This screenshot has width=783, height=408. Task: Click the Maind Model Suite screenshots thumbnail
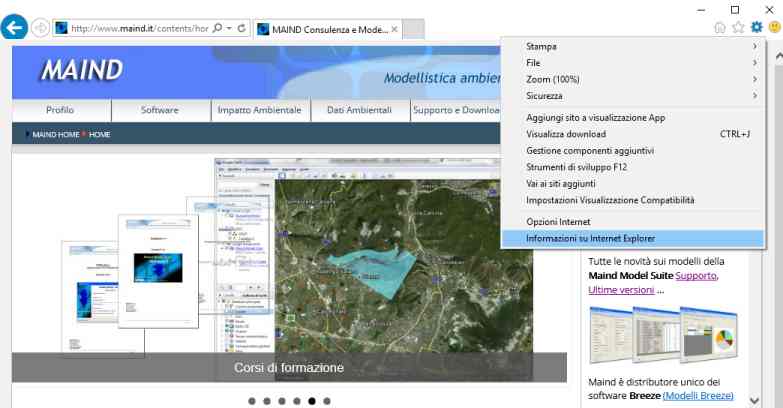tap(663, 335)
